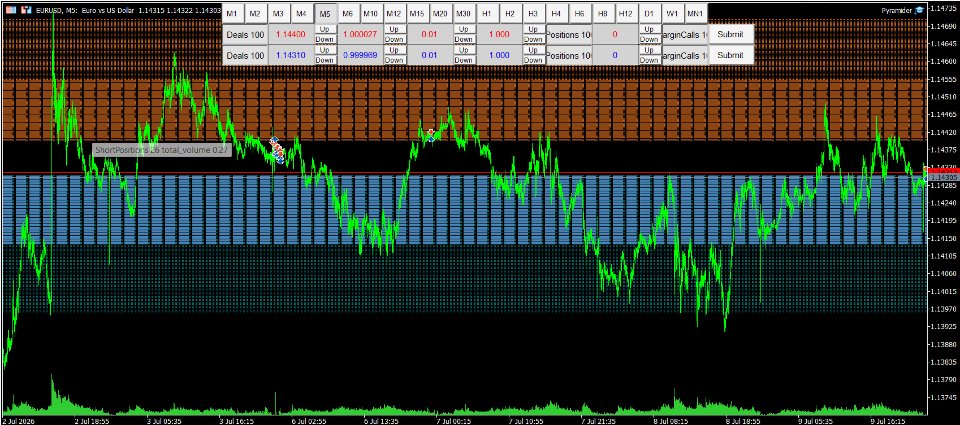Click the blue 1.14310 price field
The image size is (960, 425).
(x=291, y=55)
